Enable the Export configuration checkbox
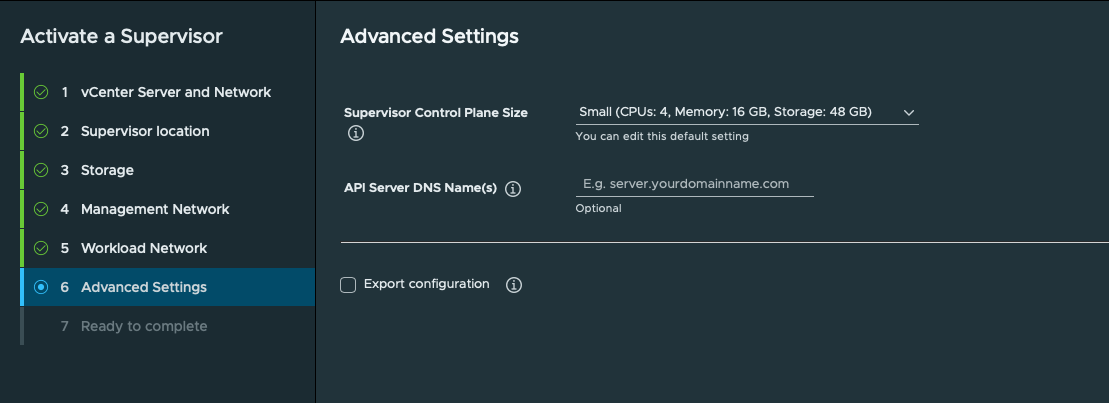The height and width of the screenshot is (403, 1109). pos(348,285)
